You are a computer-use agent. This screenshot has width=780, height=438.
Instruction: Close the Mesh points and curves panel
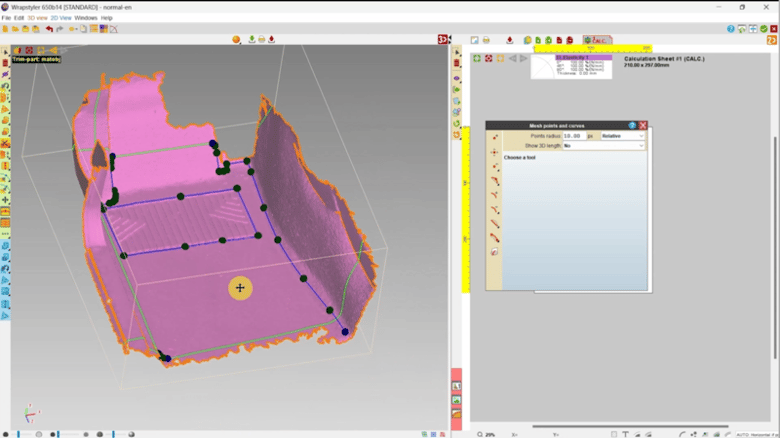click(x=643, y=125)
